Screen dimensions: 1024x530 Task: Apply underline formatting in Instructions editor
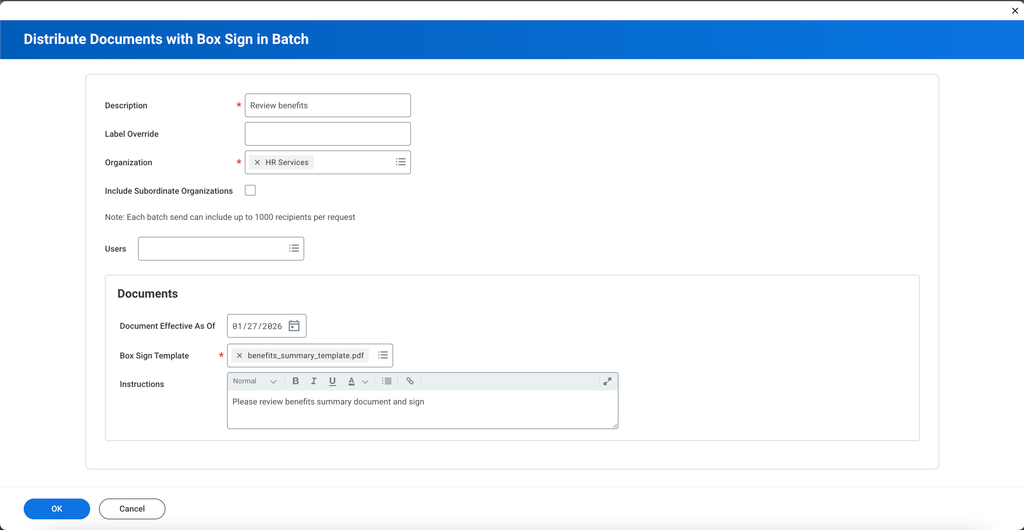click(332, 381)
